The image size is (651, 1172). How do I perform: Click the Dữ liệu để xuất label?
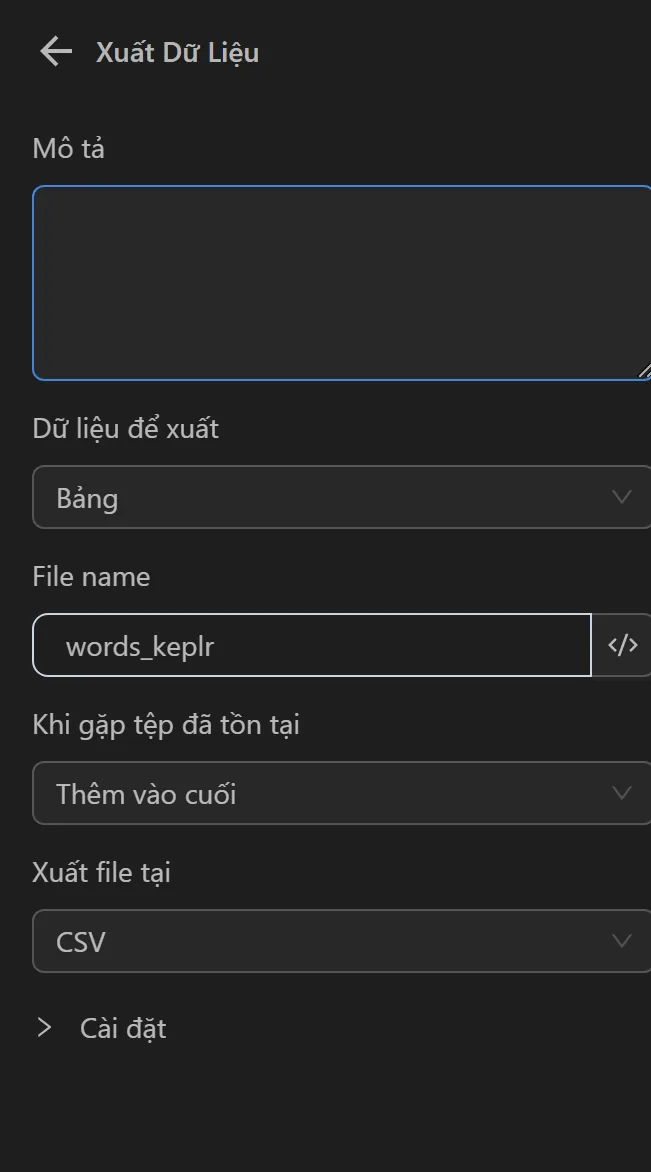126,429
